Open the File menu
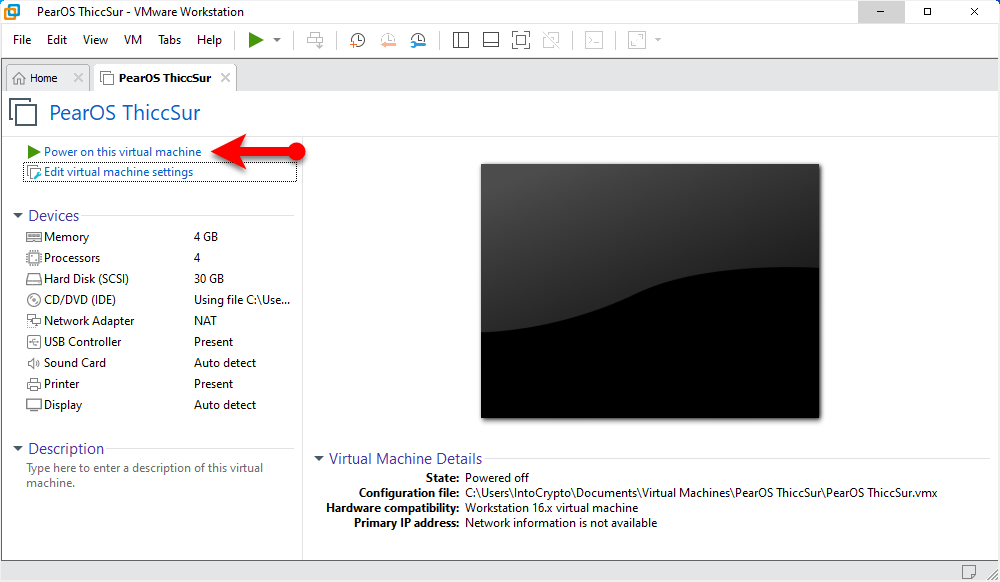Viewport: 1000px width, 582px height. (x=22, y=40)
